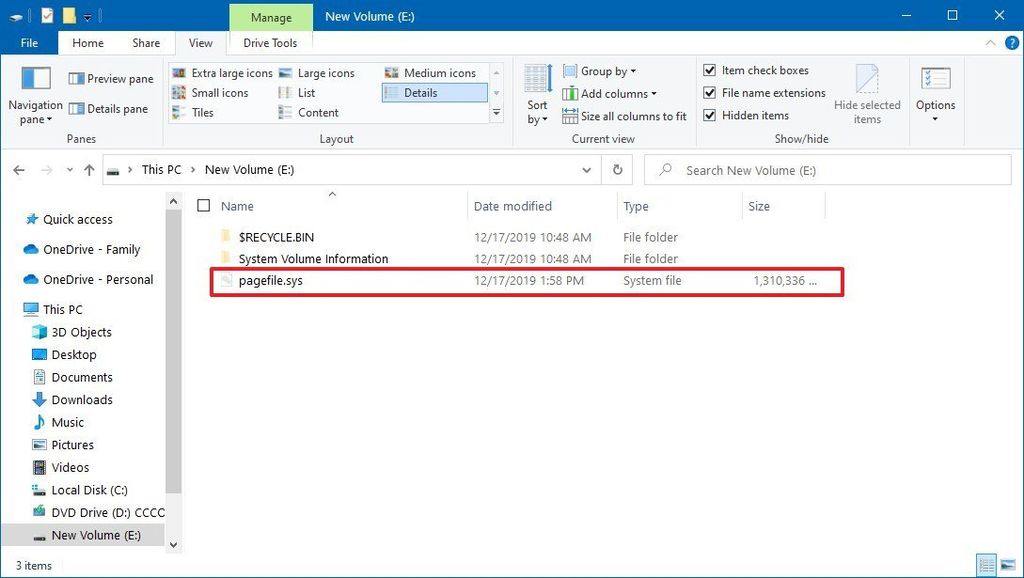Image resolution: width=1024 pixels, height=578 pixels.
Task: Navigate back using the Back arrow
Action: click(18, 169)
